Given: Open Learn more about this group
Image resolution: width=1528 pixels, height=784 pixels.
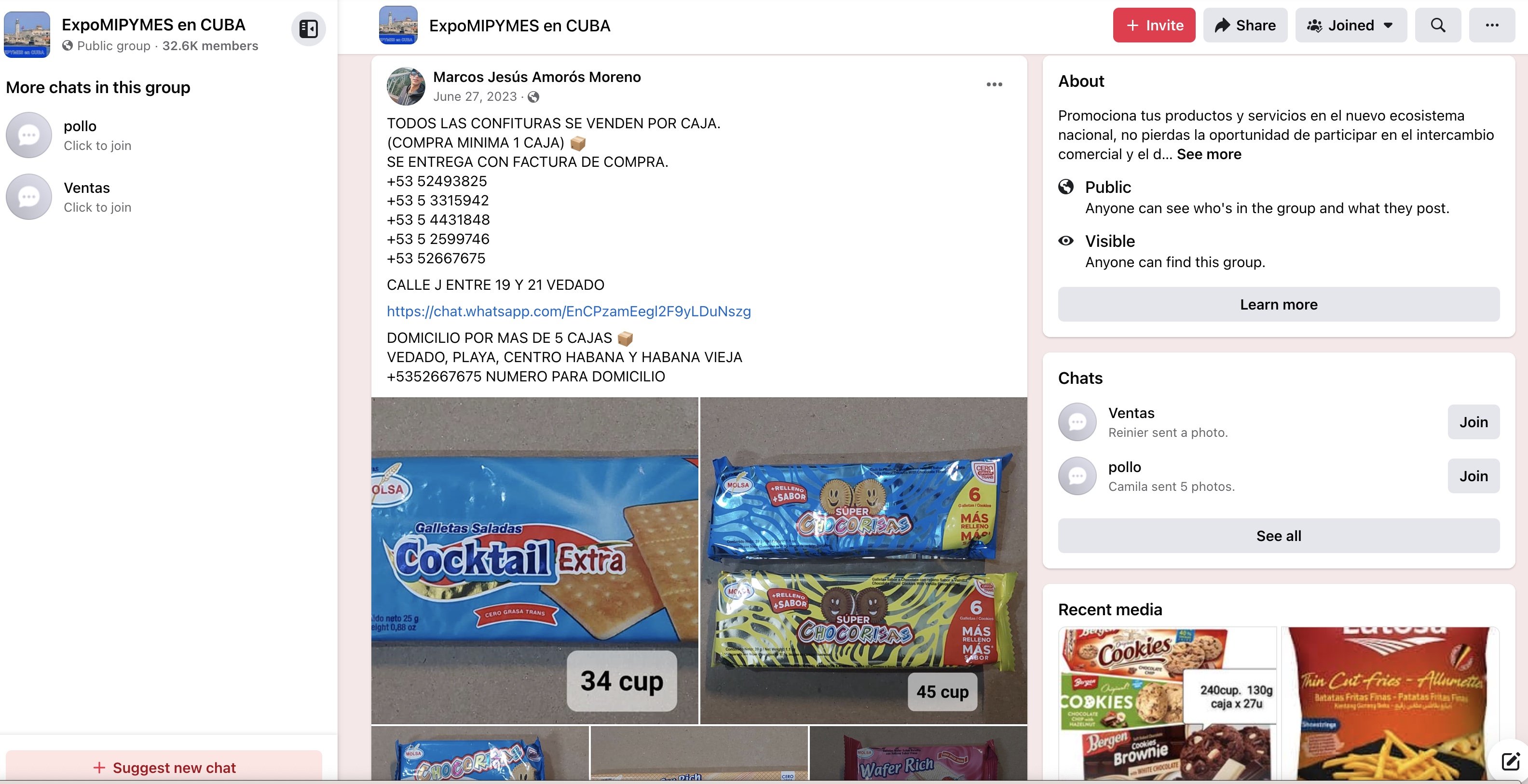Looking at the screenshot, I should point(1279,304).
